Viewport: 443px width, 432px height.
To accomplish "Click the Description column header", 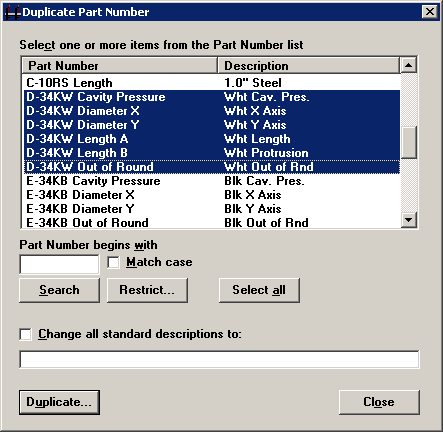I will point(308,66).
